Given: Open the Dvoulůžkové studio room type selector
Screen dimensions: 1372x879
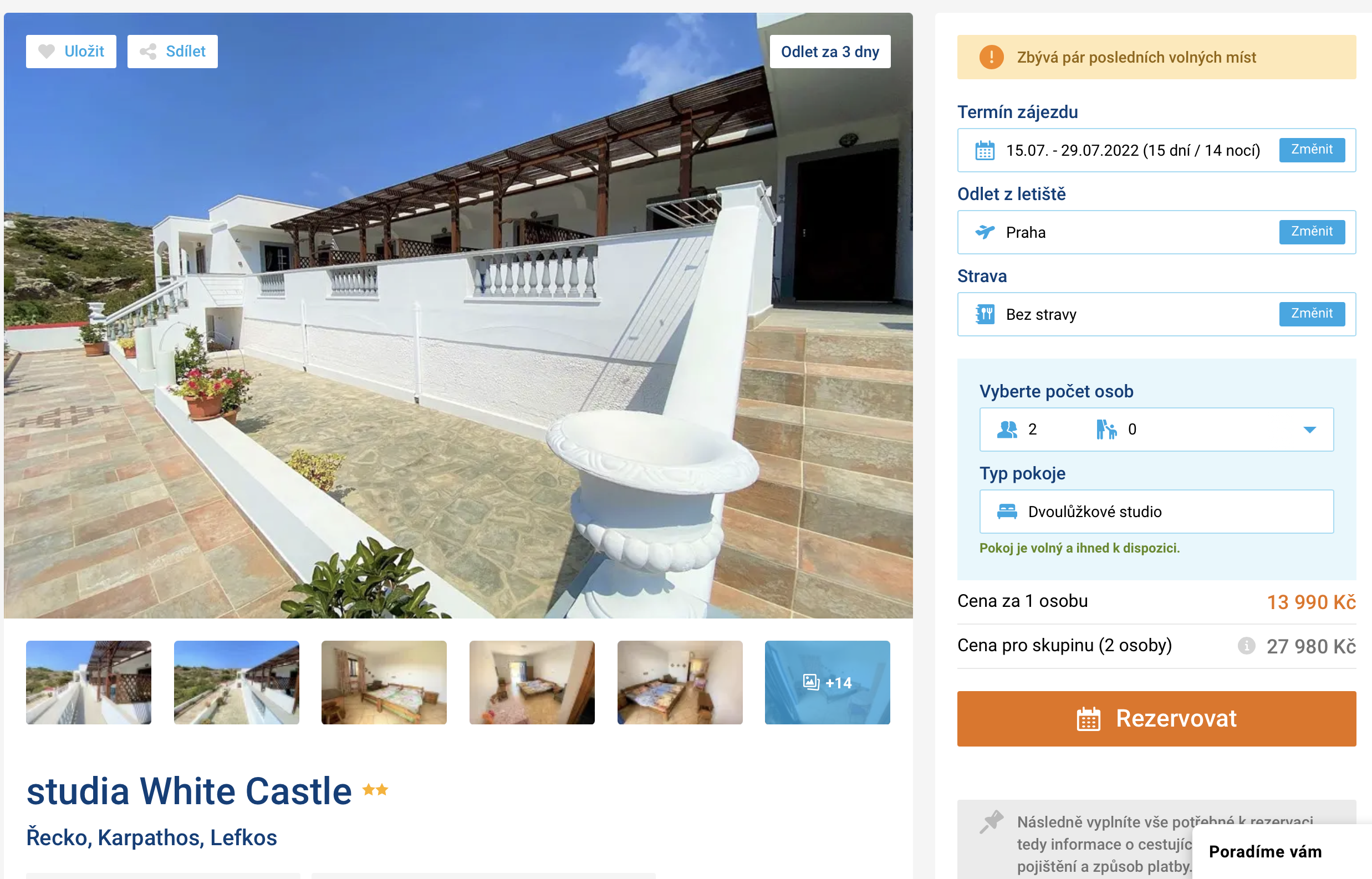Looking at the screenshot, I should tap(1156, 512).
